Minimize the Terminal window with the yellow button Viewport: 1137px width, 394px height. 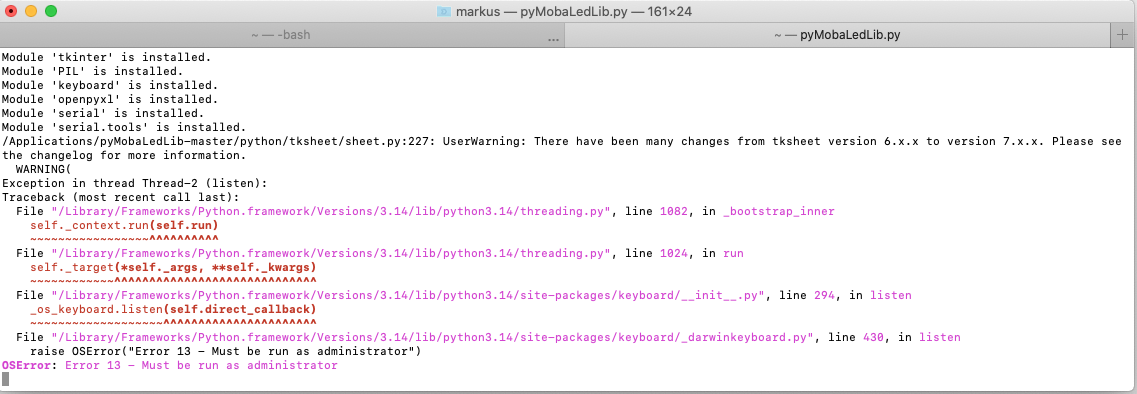30,11
